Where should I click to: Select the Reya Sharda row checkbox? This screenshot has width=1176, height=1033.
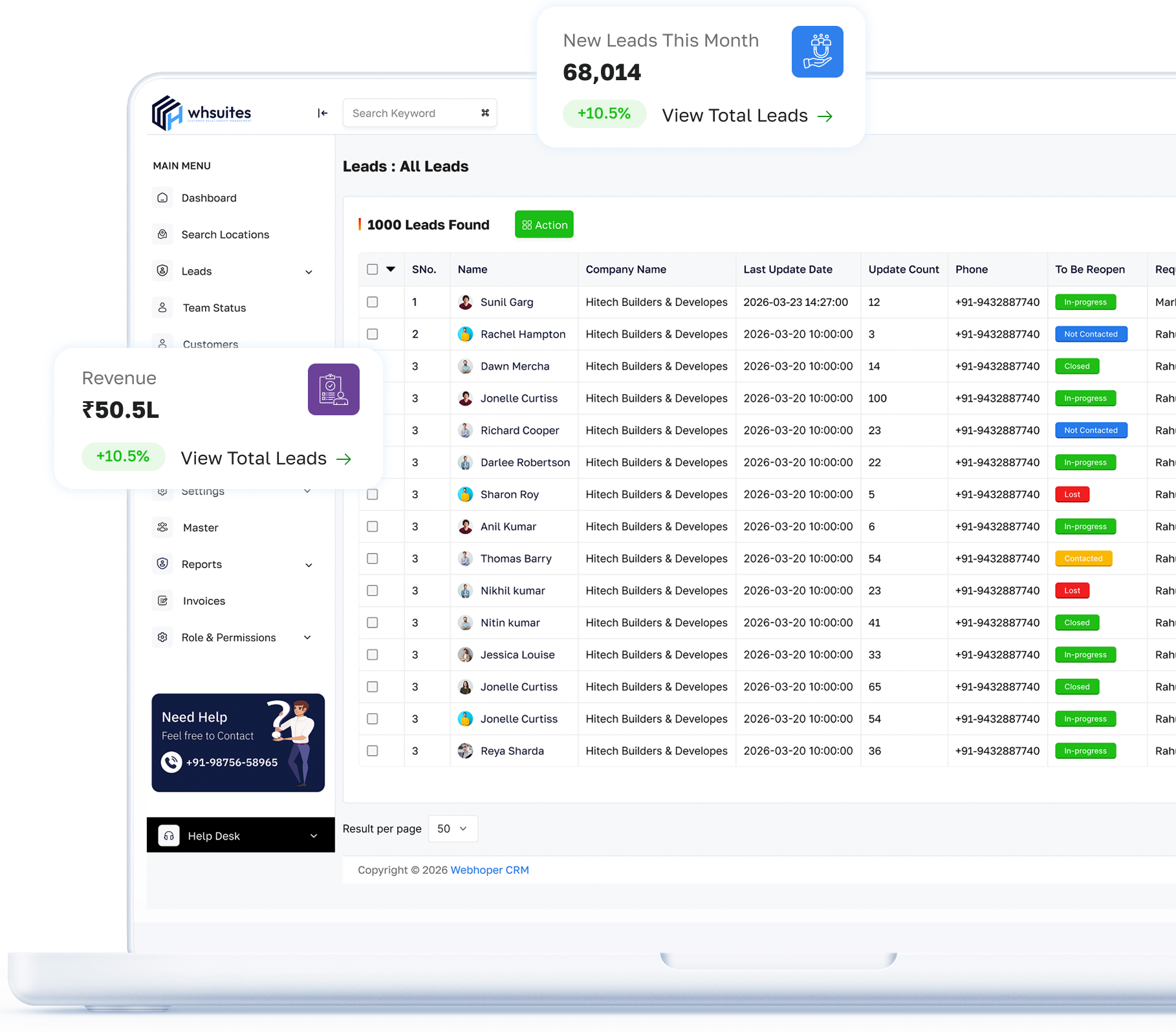373,751
